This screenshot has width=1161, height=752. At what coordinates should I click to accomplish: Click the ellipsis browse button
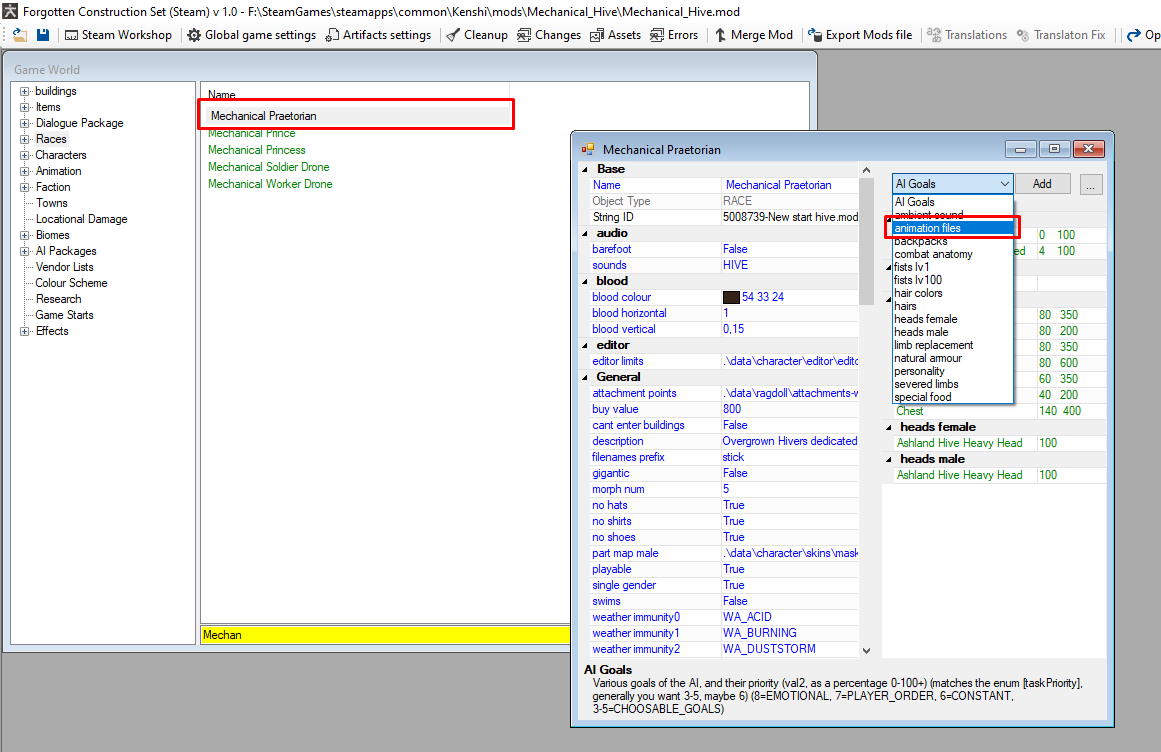(1091, 184)
